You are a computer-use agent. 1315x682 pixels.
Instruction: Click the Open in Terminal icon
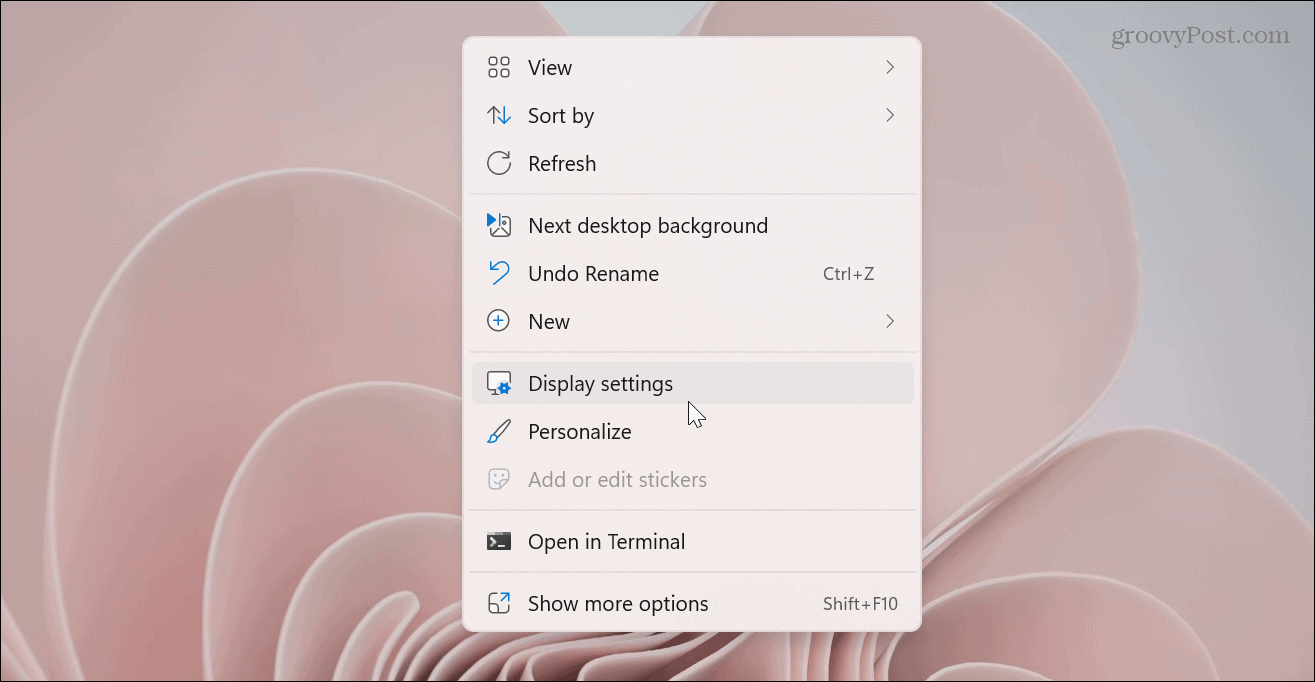500,541
